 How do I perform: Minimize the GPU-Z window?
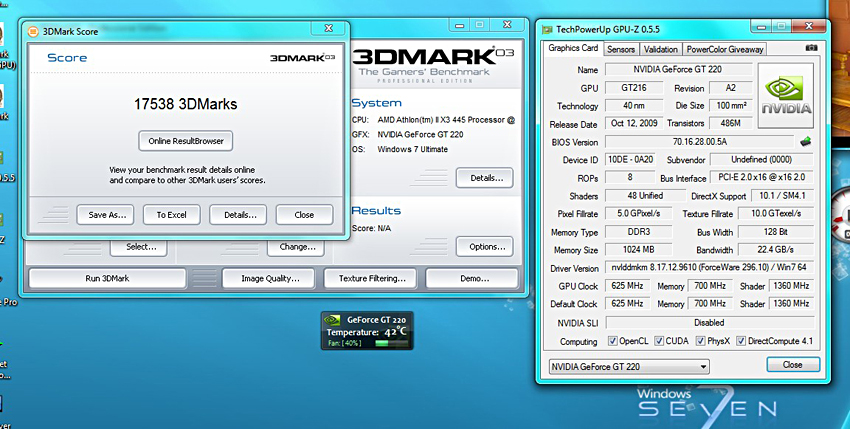pos(762,27)
